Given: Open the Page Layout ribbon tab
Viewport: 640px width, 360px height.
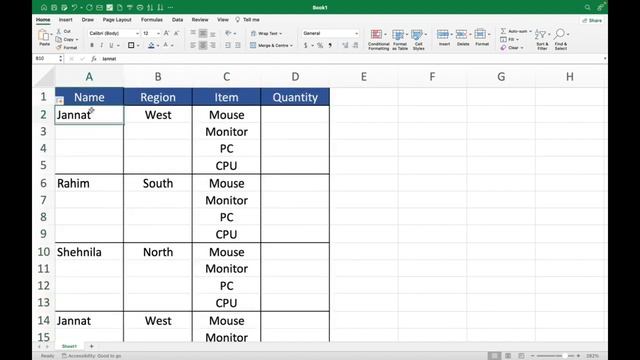Looking at the screenshot, I should pos(117,20).
